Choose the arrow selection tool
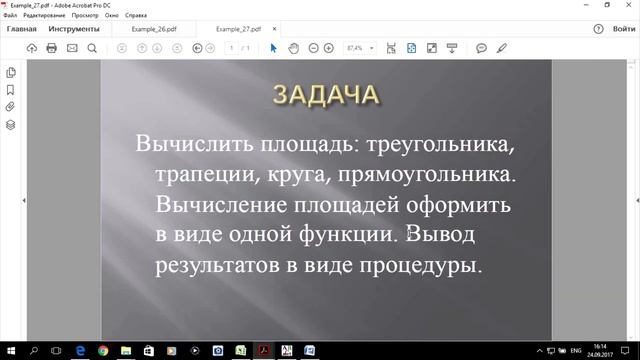 click(273, 48)
